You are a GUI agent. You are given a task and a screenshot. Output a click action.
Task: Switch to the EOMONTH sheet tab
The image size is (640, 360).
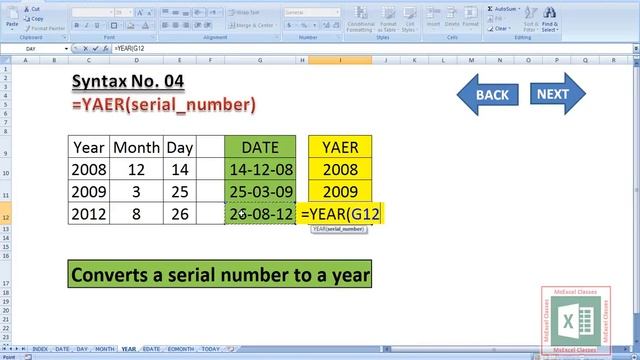point(181,349)
